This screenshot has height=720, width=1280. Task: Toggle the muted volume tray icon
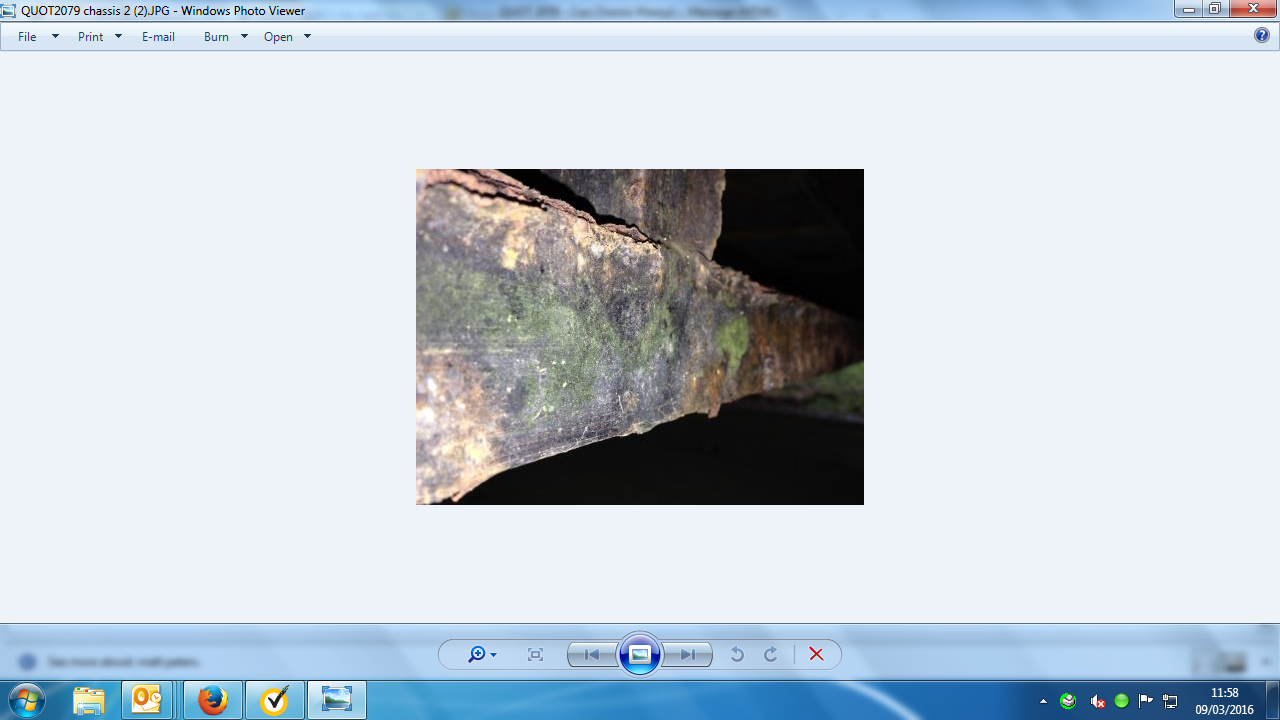1097,701
